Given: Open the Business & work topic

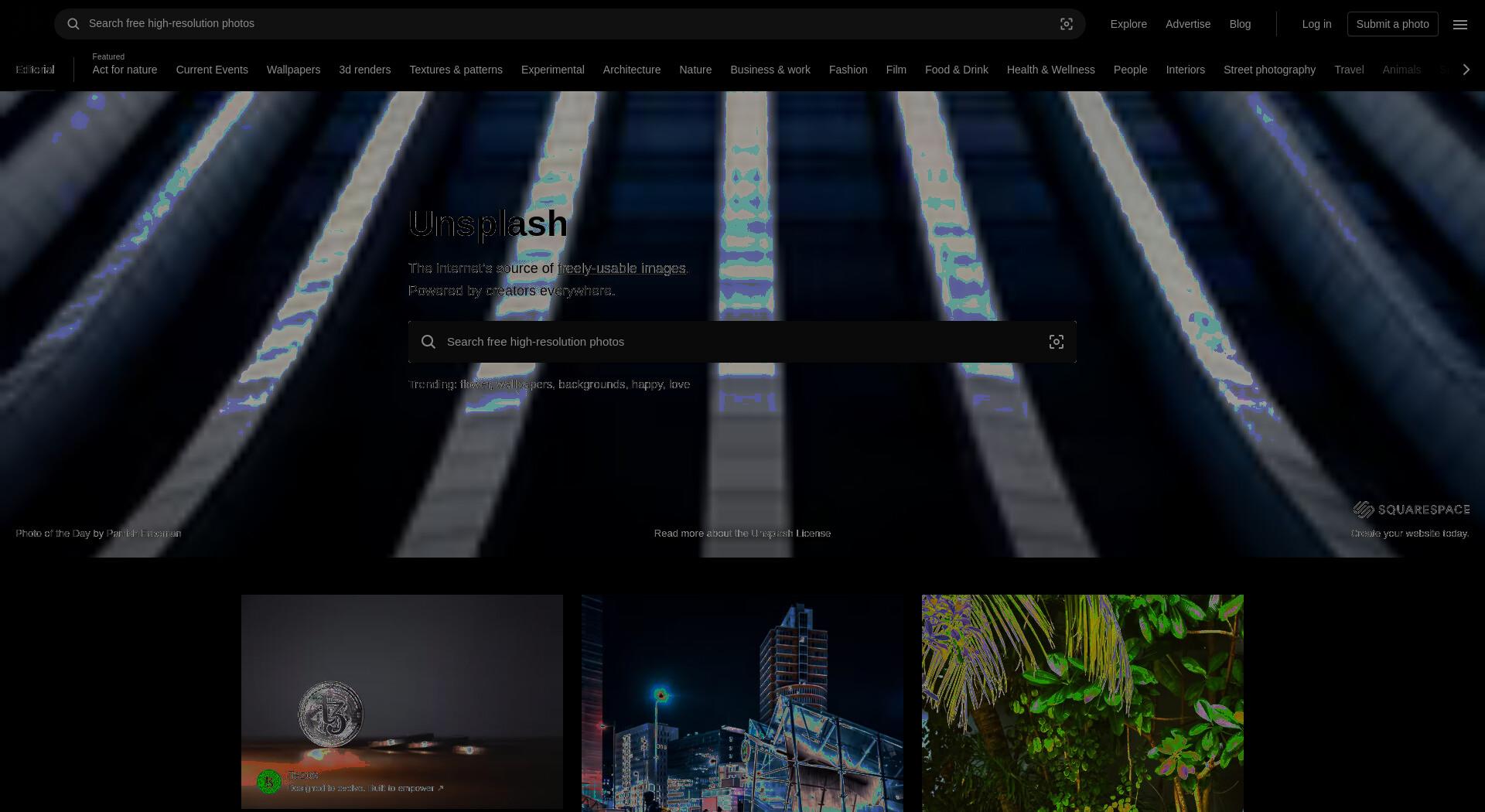Looking at the screenshot, I should (x=770, y=70).
